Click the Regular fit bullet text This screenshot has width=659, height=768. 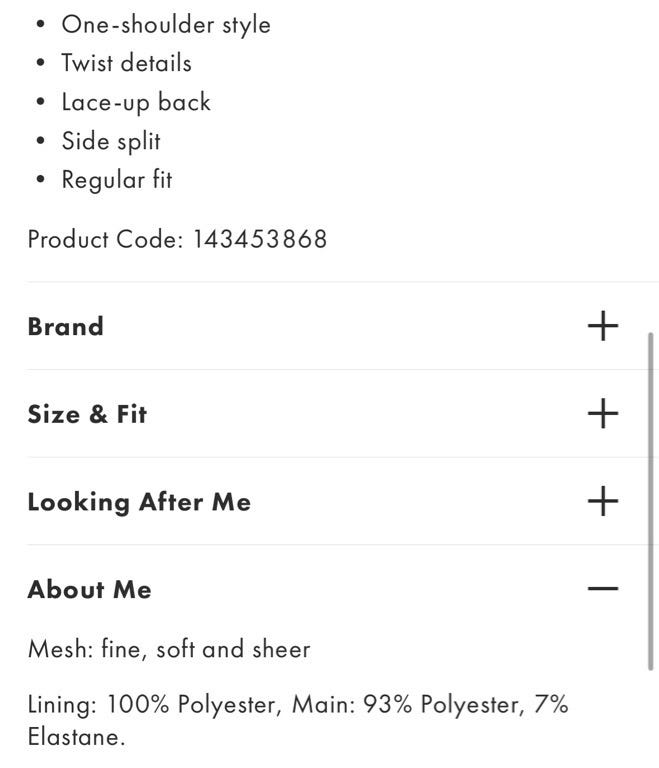[x=117, y=180]
